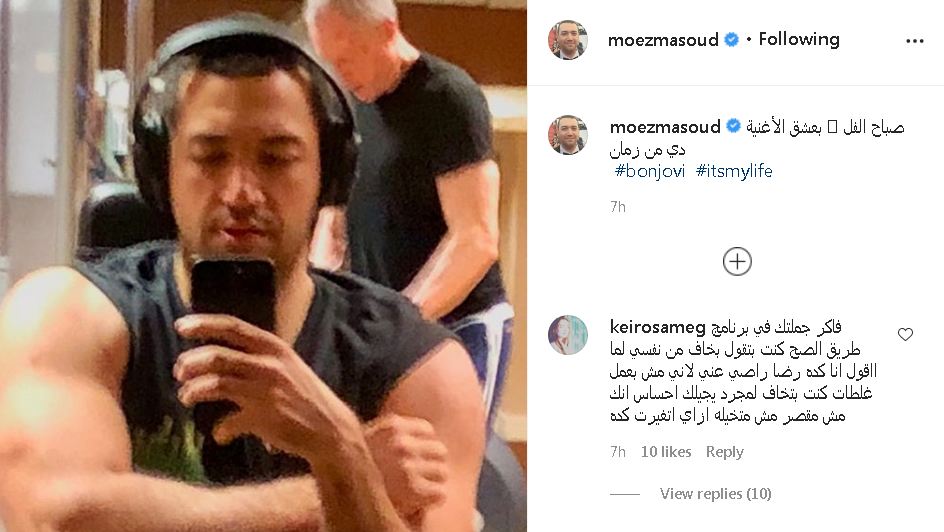Open the moezmasoud avatar next to the caption
The image size is (944, 532).
click(x=568, y=135)
